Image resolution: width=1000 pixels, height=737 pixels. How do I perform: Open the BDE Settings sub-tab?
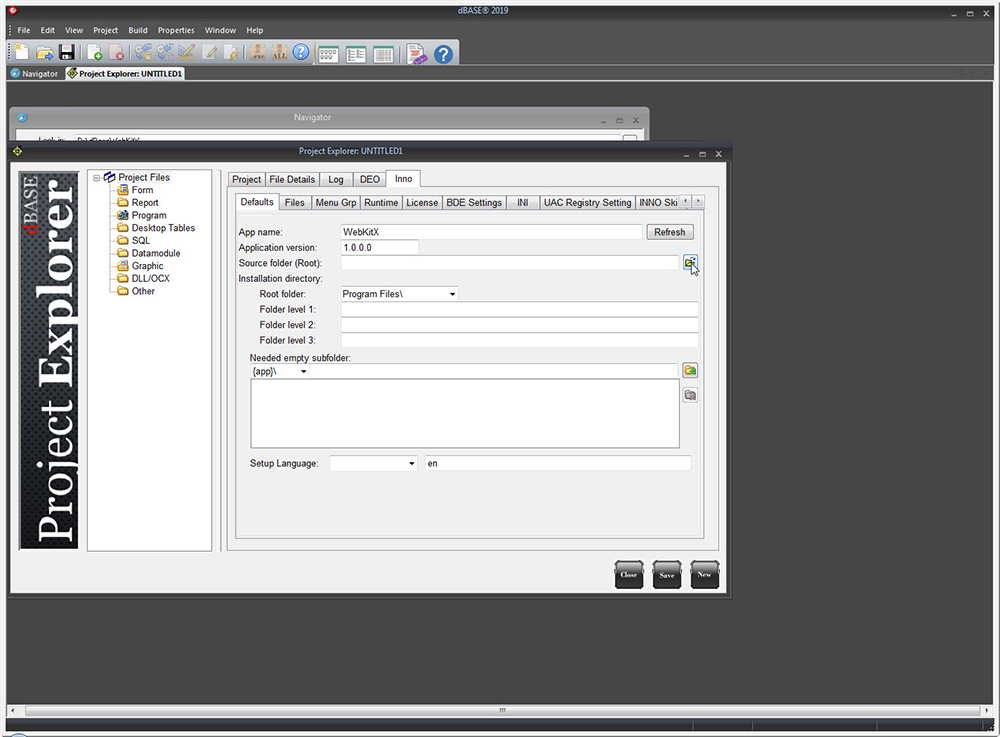474,203
